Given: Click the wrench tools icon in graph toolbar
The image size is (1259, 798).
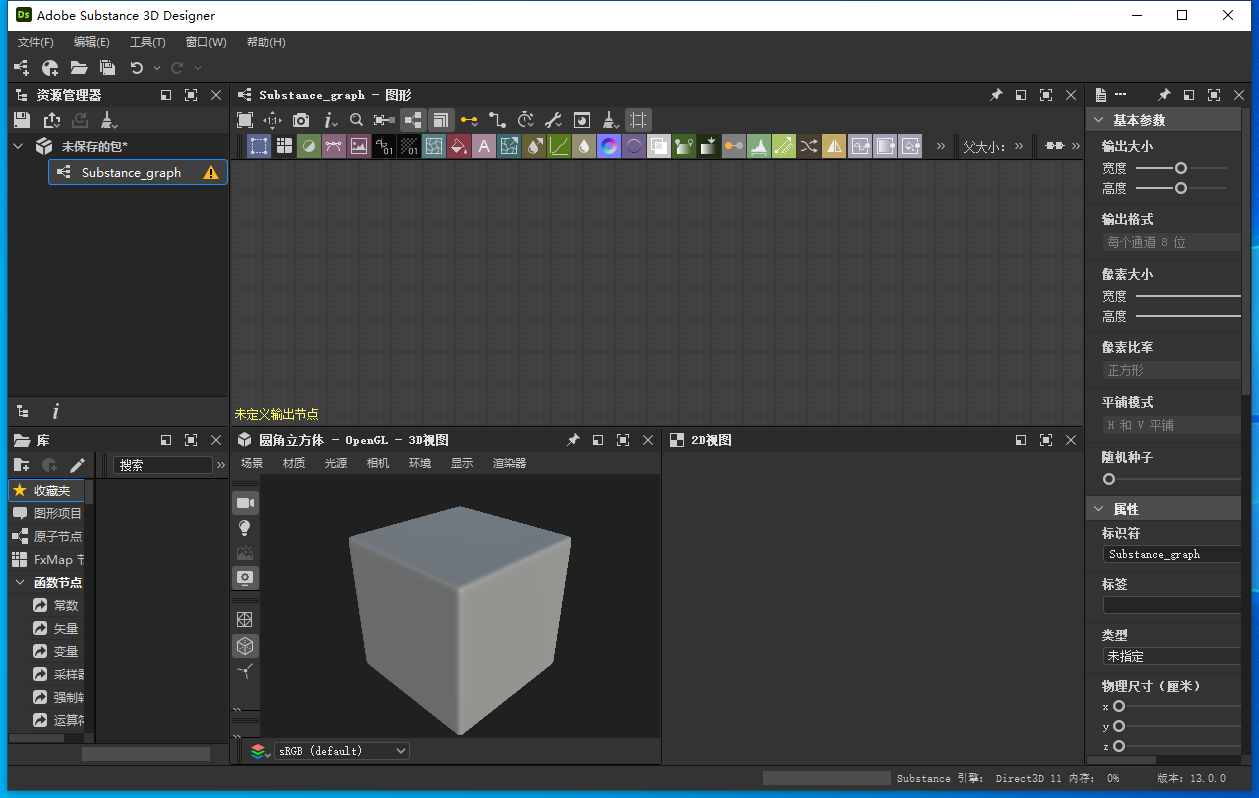Looking at the screenshot, I should click(x=553, y=120).
